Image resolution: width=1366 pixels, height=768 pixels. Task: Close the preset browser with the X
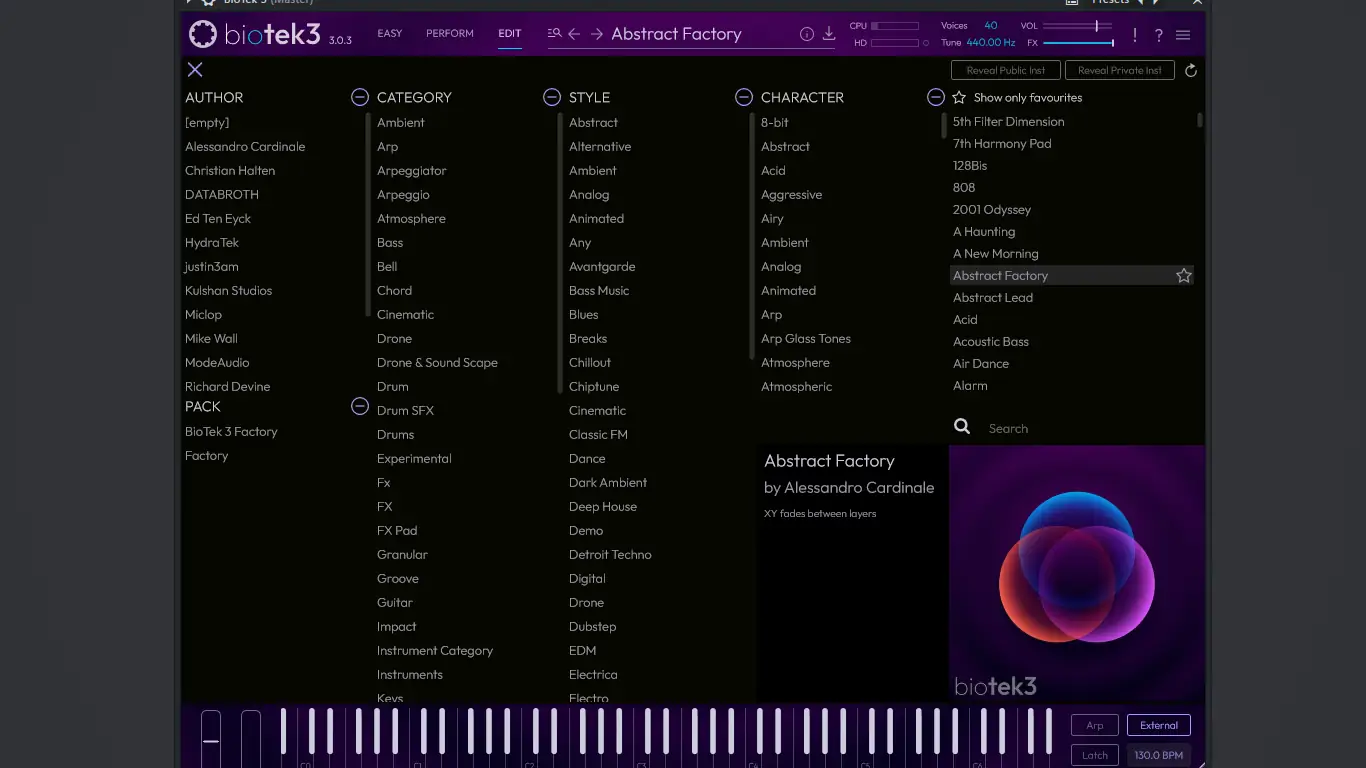tap(195, 69)
